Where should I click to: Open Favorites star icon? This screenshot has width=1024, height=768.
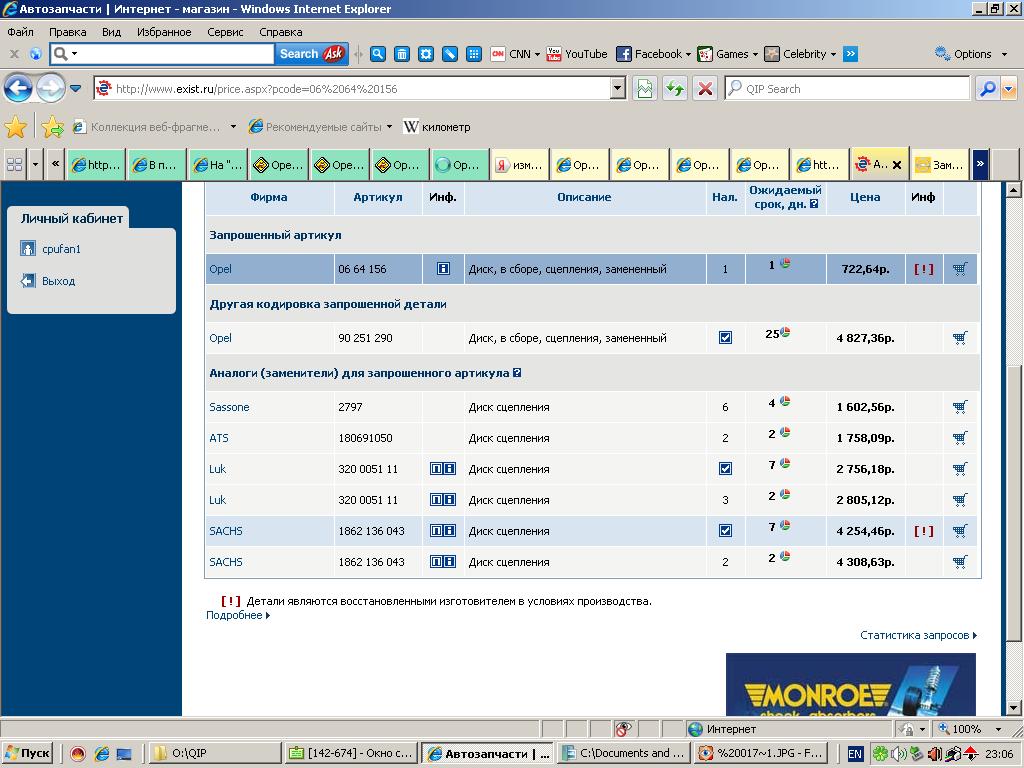click(x=16, y=127)
